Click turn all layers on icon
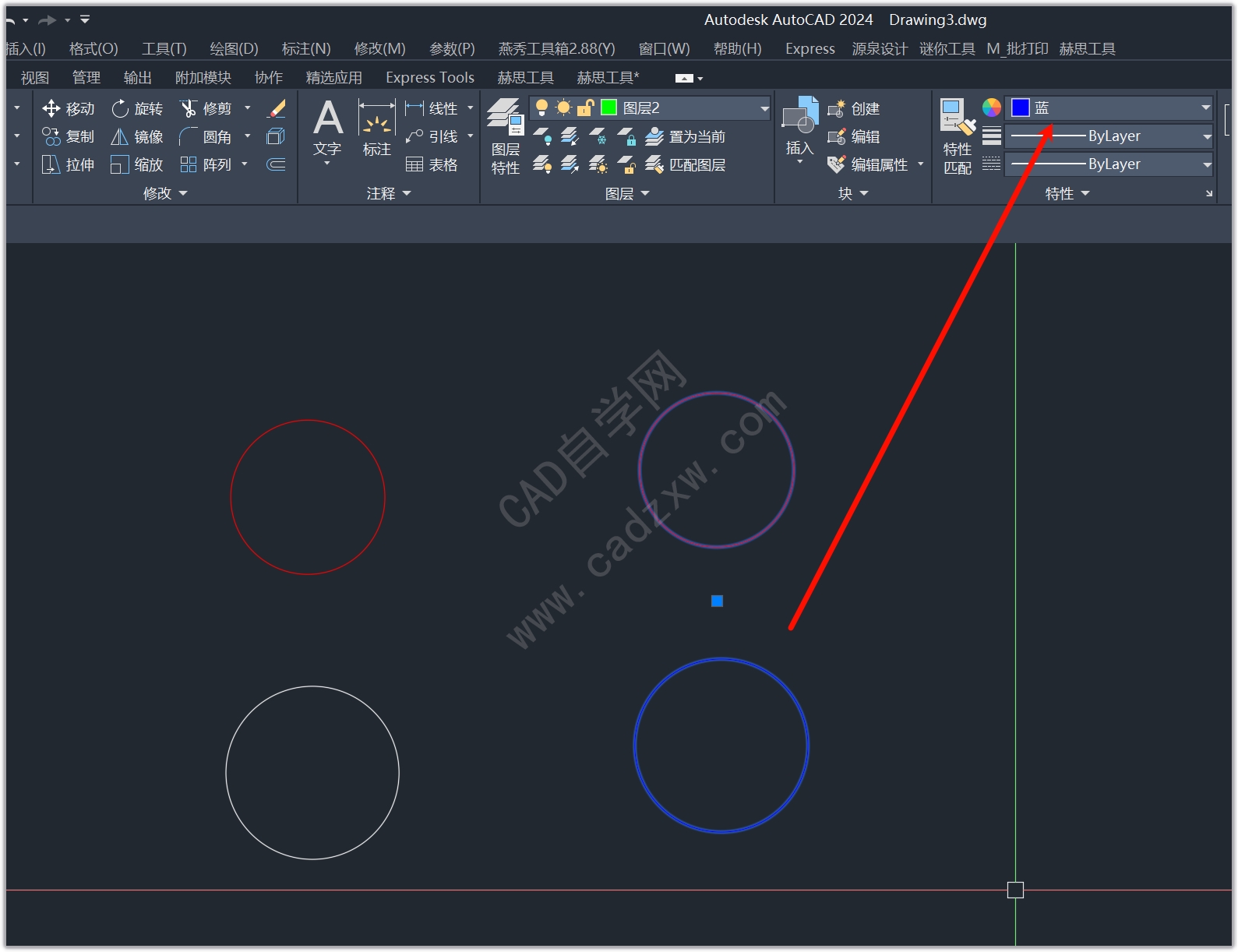1238x952 pixels. click(542, 164)
